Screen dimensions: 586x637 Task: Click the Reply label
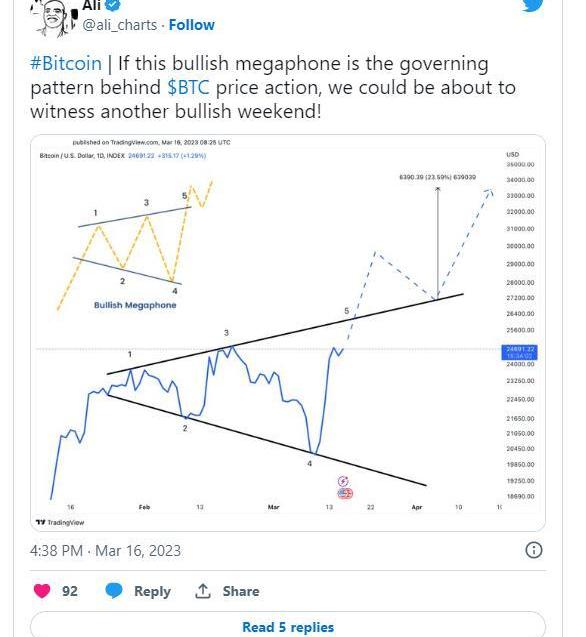pyautogui.click(x=152, y=592)
